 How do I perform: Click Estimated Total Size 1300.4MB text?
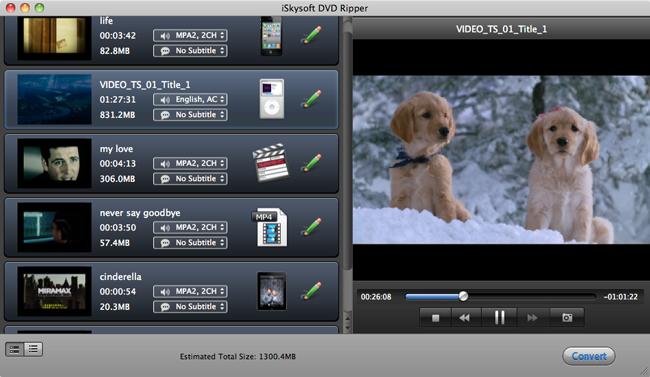click(238, 356)
